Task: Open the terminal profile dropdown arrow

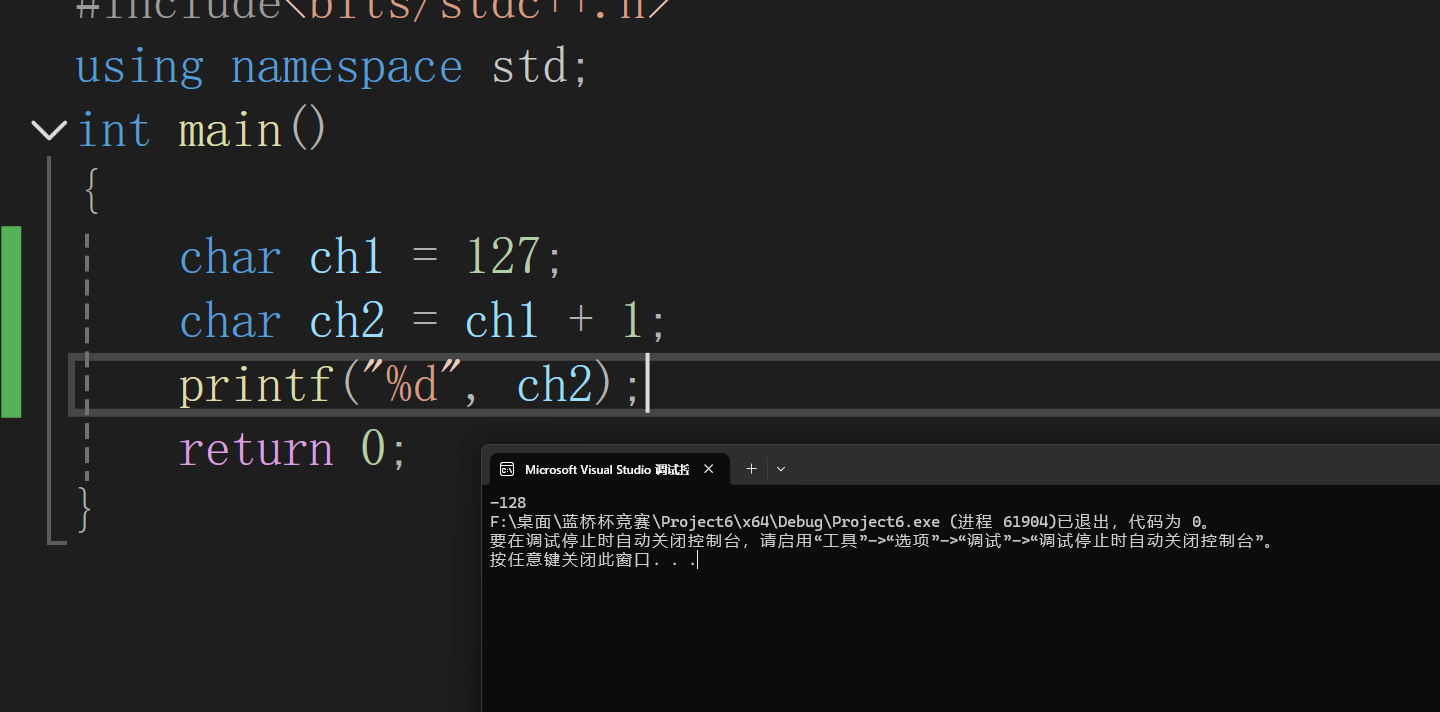Action: (781, 468)
